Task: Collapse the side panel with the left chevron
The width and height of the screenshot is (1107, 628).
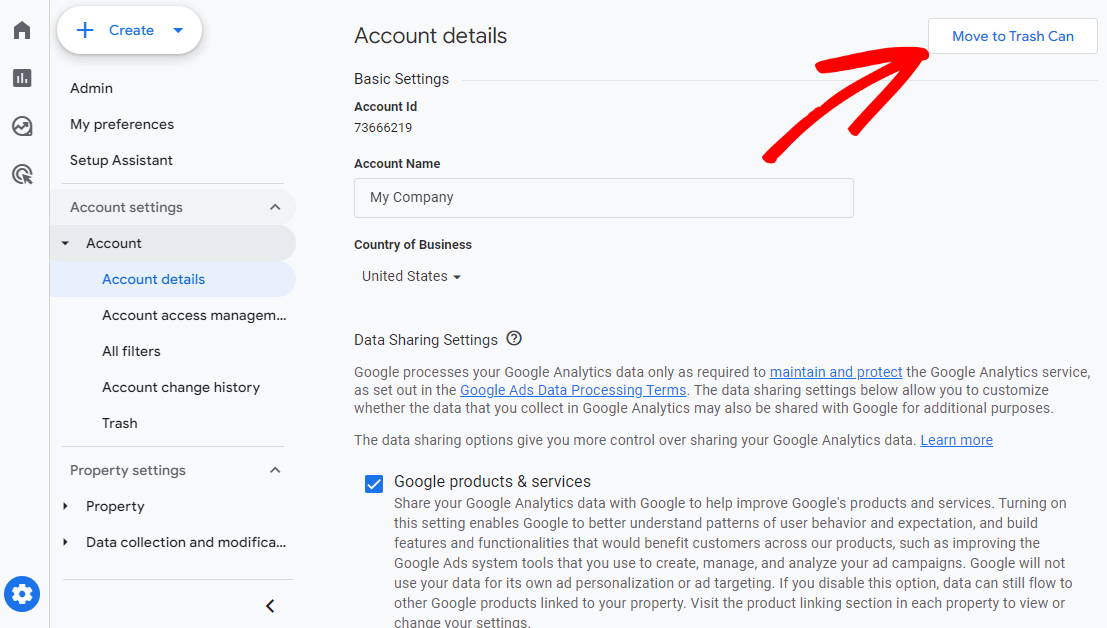Action: pyautogui.click(x=270, y=606)
